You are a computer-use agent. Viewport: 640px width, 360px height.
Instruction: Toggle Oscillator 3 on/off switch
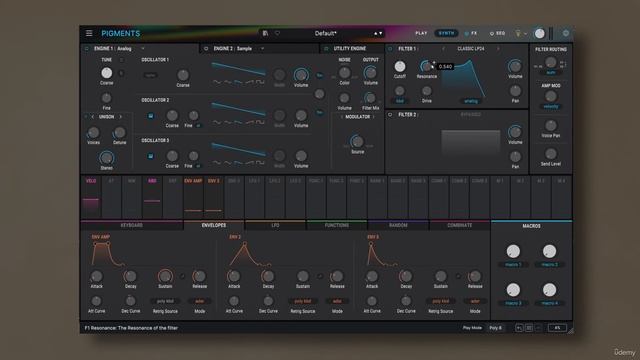[x=150, y=156]
